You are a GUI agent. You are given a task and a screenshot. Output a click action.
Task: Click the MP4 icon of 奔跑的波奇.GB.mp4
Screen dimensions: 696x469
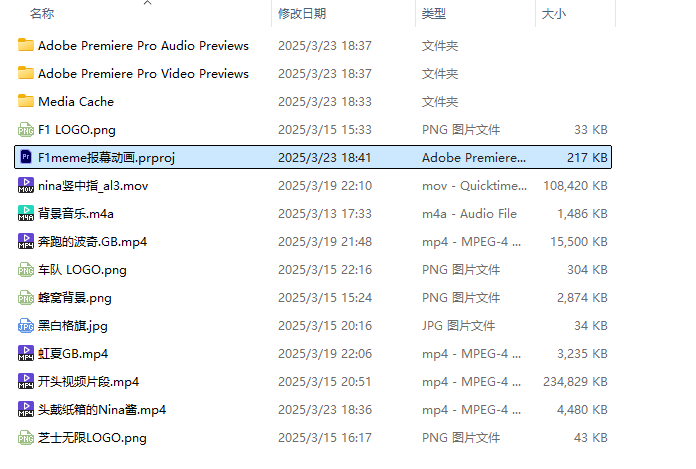pos(26,241)
